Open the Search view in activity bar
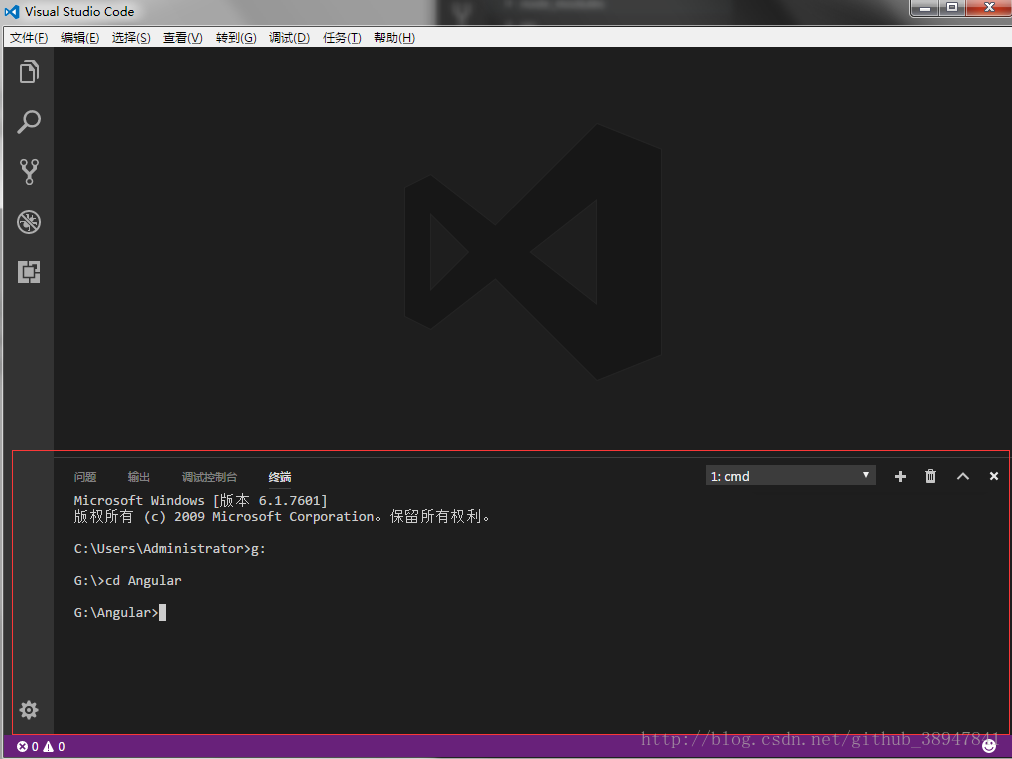Image resolution: width=1012 pixels, height=759 pixels. [29, 121]
